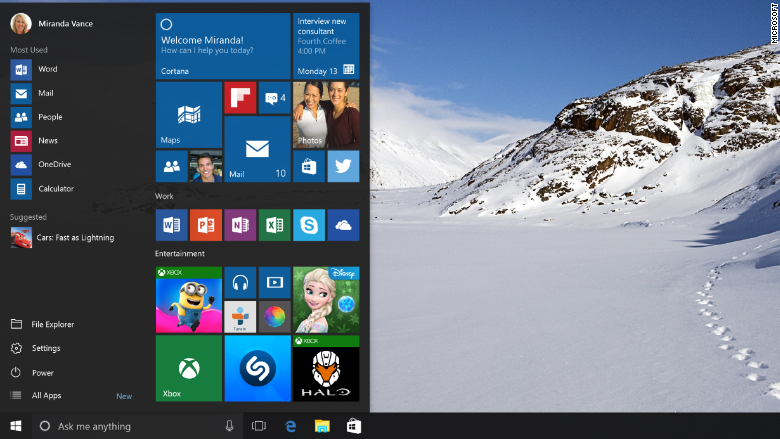780x439 pixels.
Task: Open Task View on the taskbar
Action: tap(259, 426)
